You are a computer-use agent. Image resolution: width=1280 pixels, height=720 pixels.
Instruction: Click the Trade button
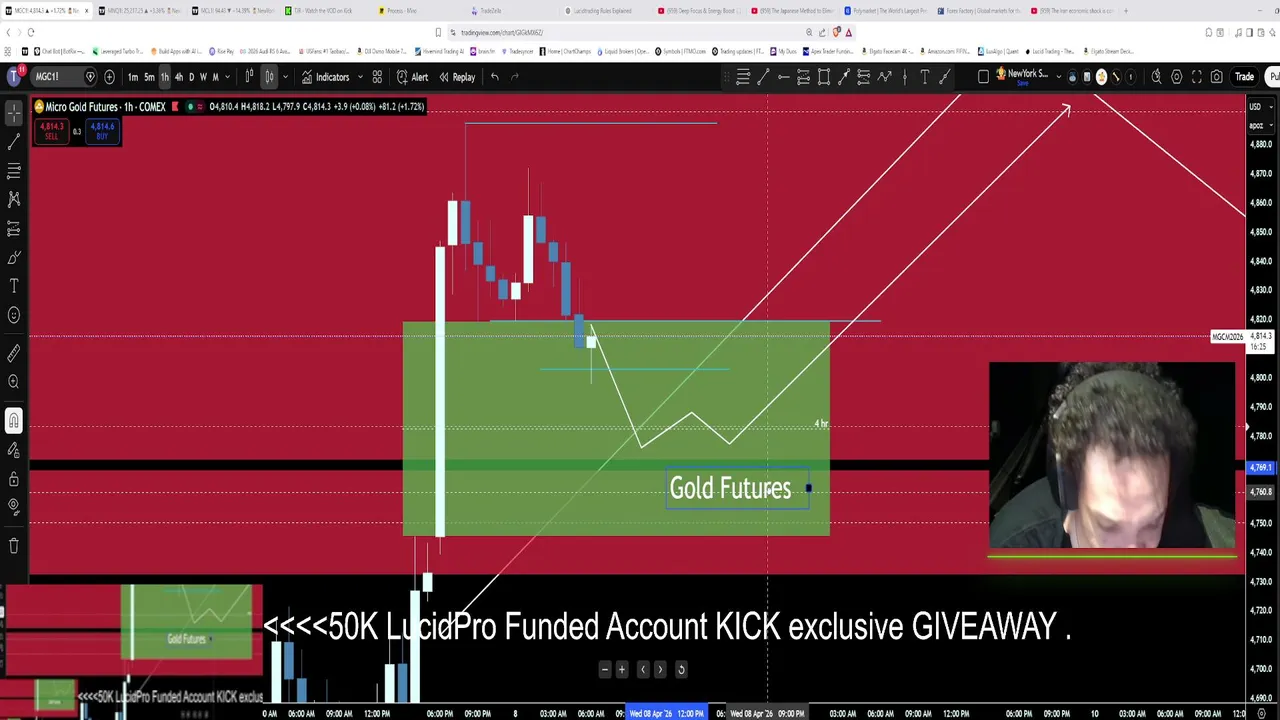point(1244,77)
